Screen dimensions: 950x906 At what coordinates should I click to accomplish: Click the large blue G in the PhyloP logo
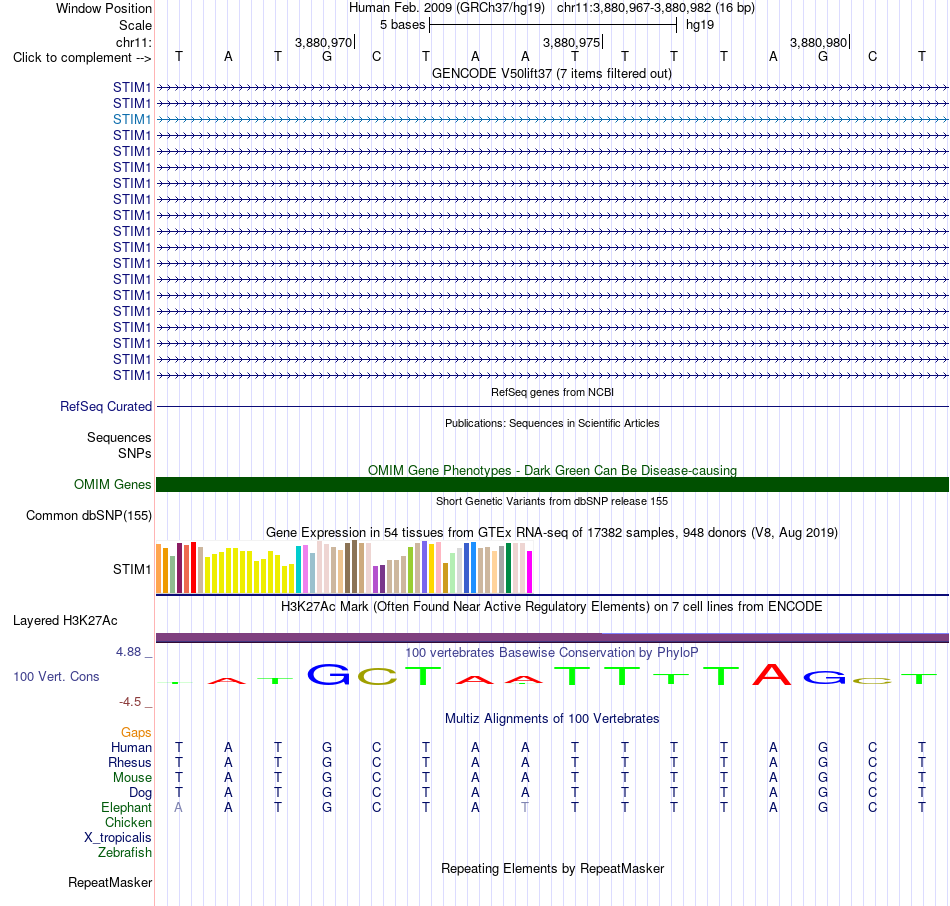pyautogui.click(x=328, y=674)
